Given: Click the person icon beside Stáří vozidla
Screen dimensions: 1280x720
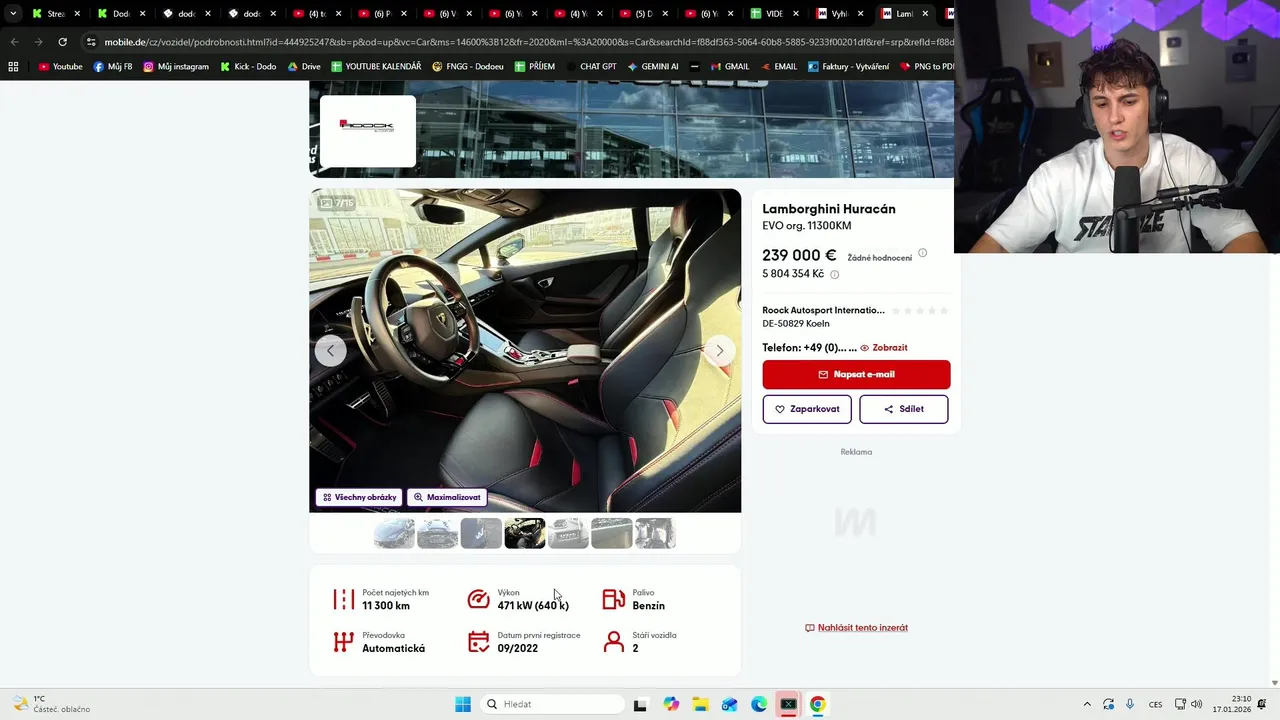Looking at the screenshot, I should 613,642.
